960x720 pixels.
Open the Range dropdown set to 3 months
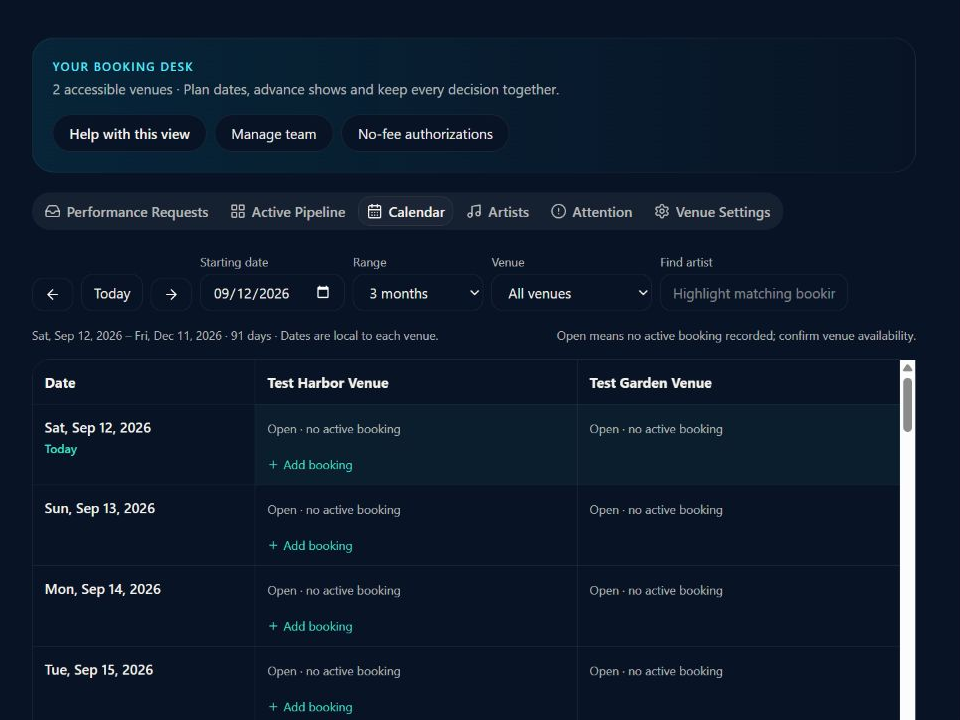click(x=418, y=294)
